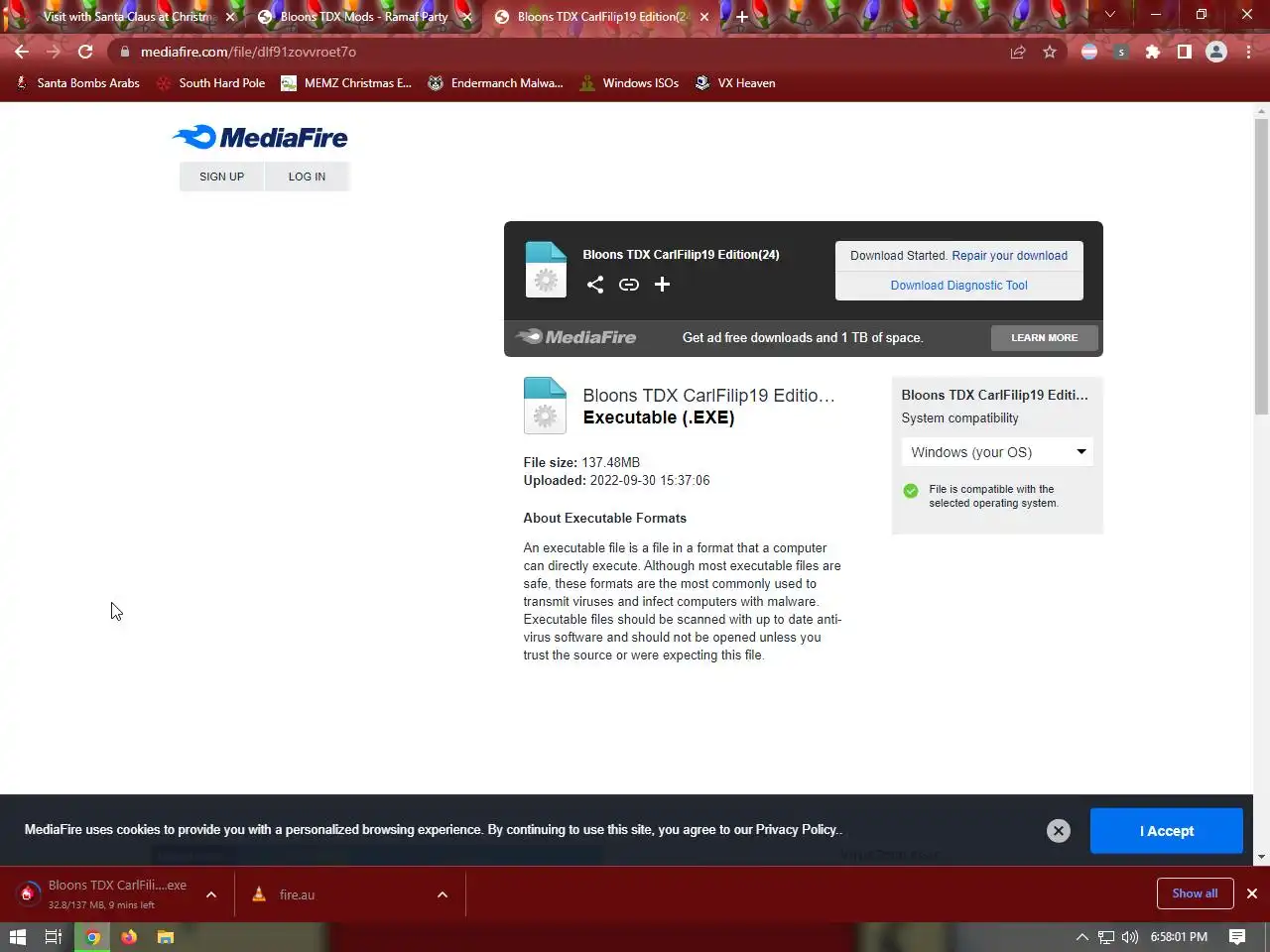Open Endermanch Malwa... bookmark

point(495,83)
